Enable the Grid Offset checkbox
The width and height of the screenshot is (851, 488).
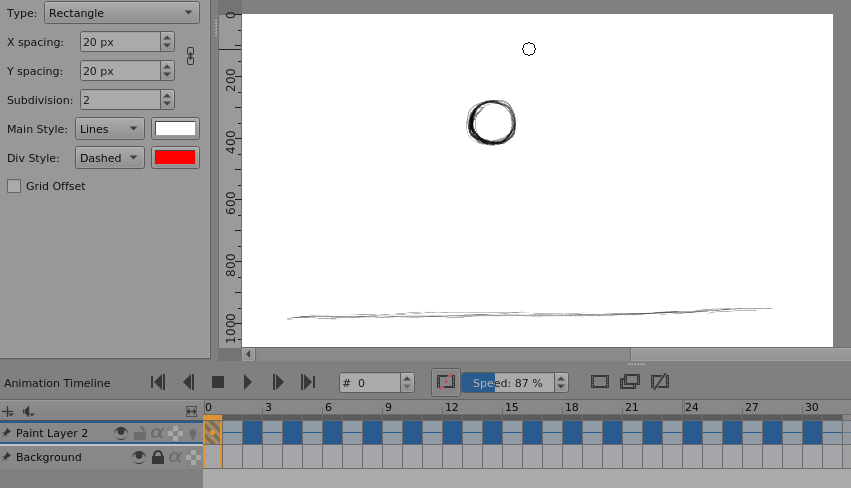pyautogui.click(x=14, y=186)
